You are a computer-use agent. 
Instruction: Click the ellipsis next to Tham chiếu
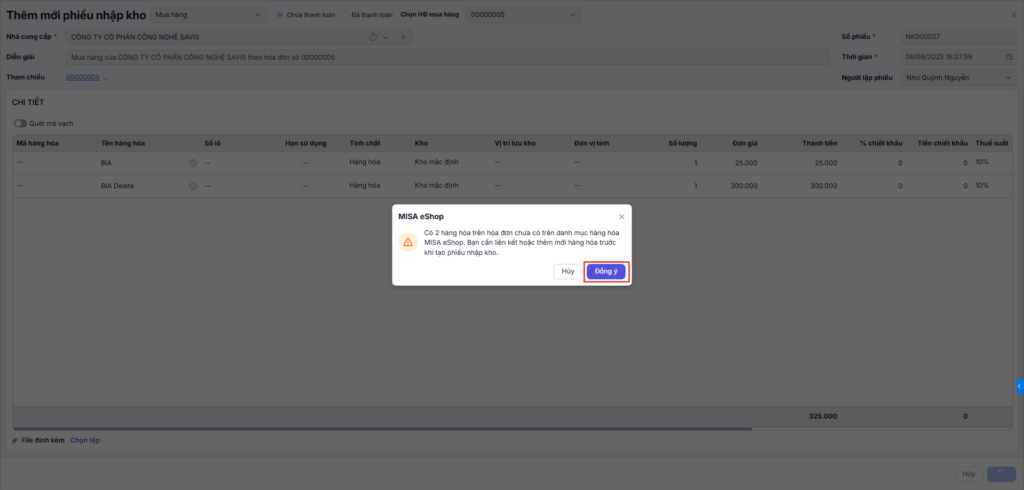(106, 78)
